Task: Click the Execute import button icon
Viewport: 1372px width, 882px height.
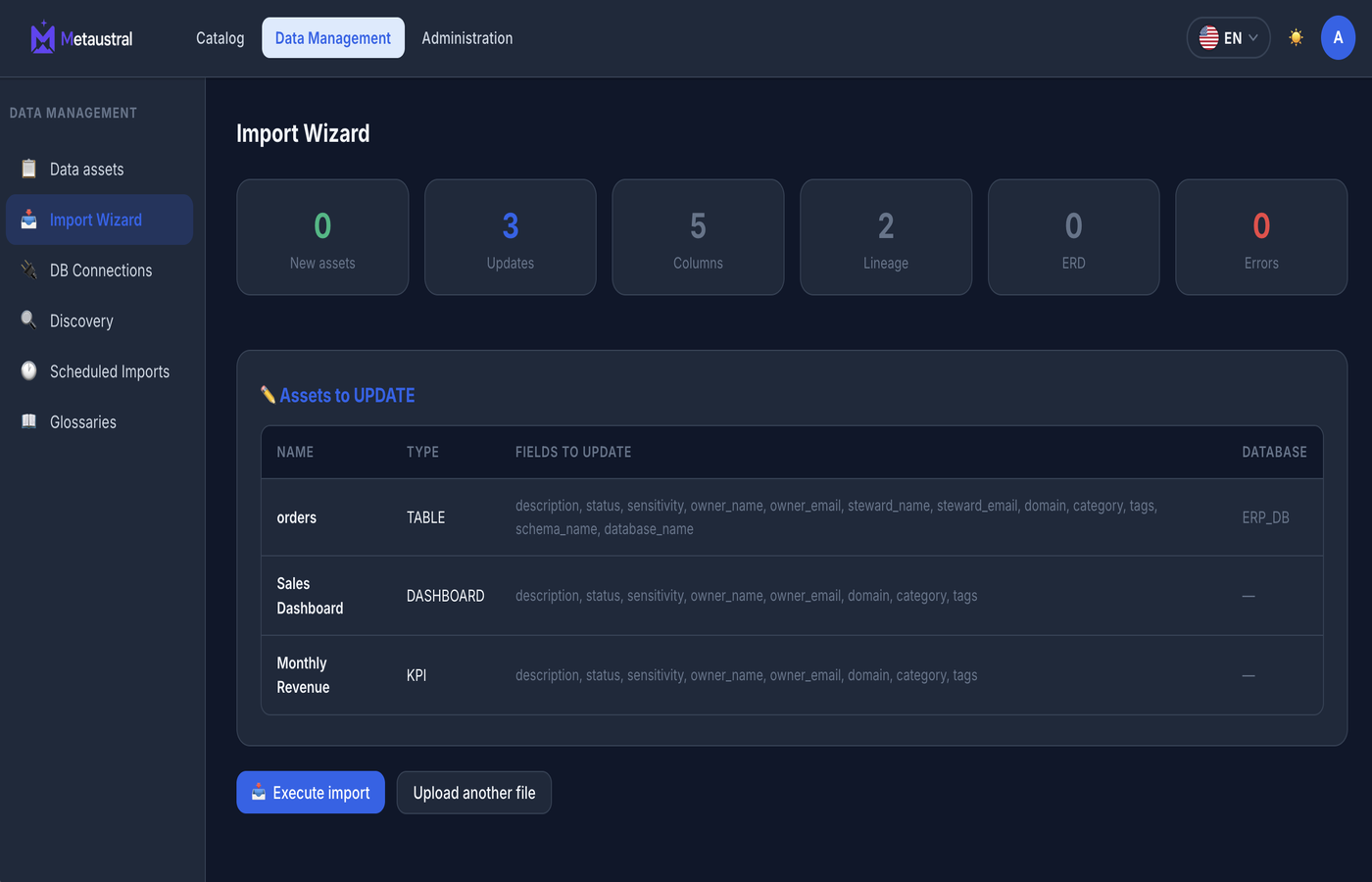Action: click(259, 792)
